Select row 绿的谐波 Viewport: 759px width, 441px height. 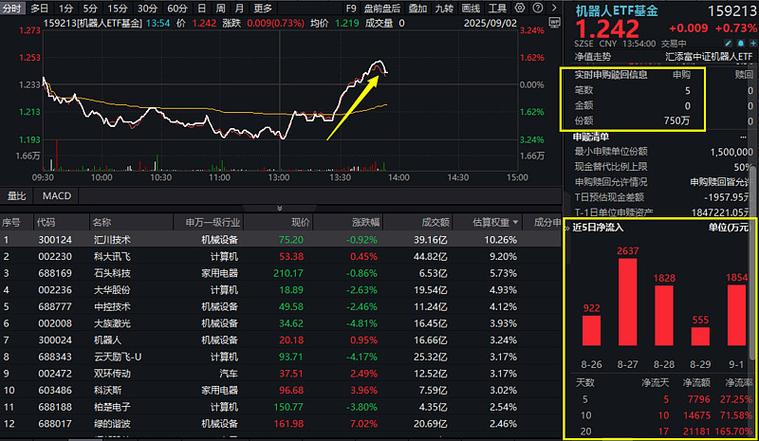coord(281,424)
